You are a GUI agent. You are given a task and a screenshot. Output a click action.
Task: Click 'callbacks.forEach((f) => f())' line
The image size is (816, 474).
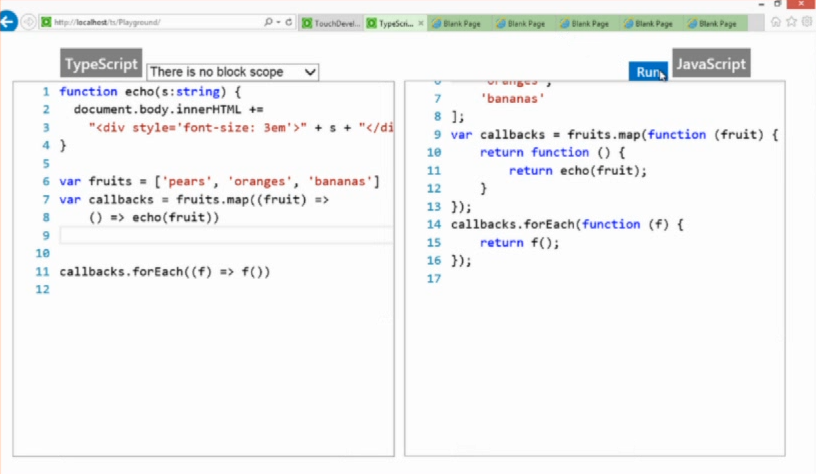pos(164,272)
